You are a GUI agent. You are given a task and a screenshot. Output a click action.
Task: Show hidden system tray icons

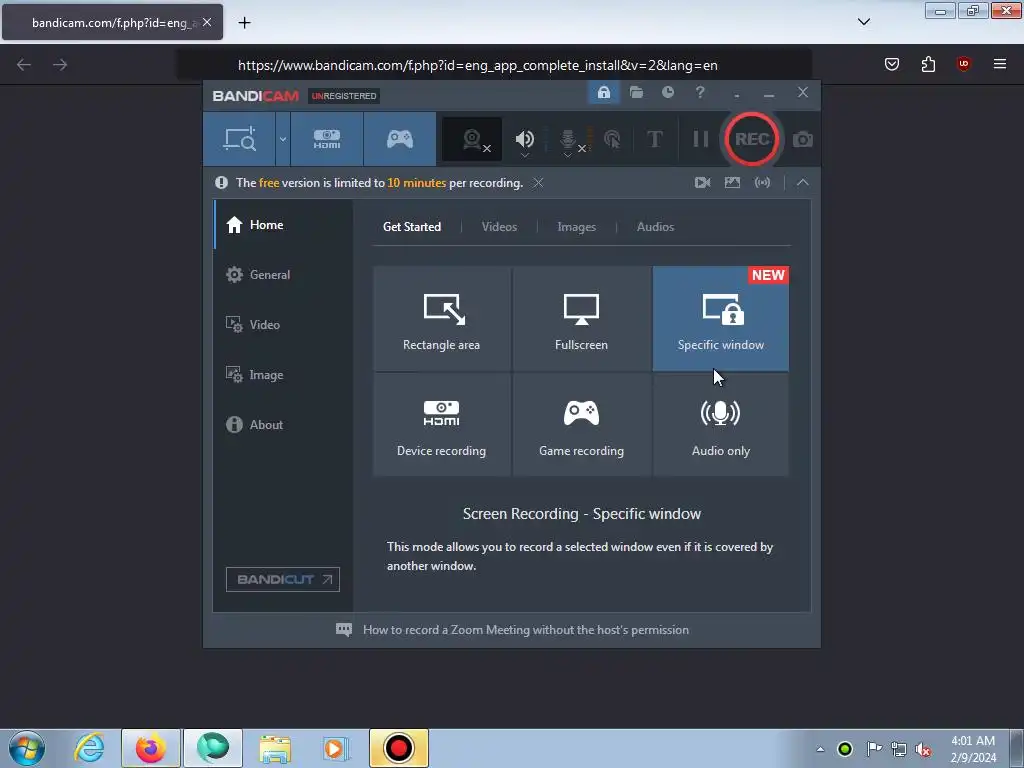[x=820, y=749]
